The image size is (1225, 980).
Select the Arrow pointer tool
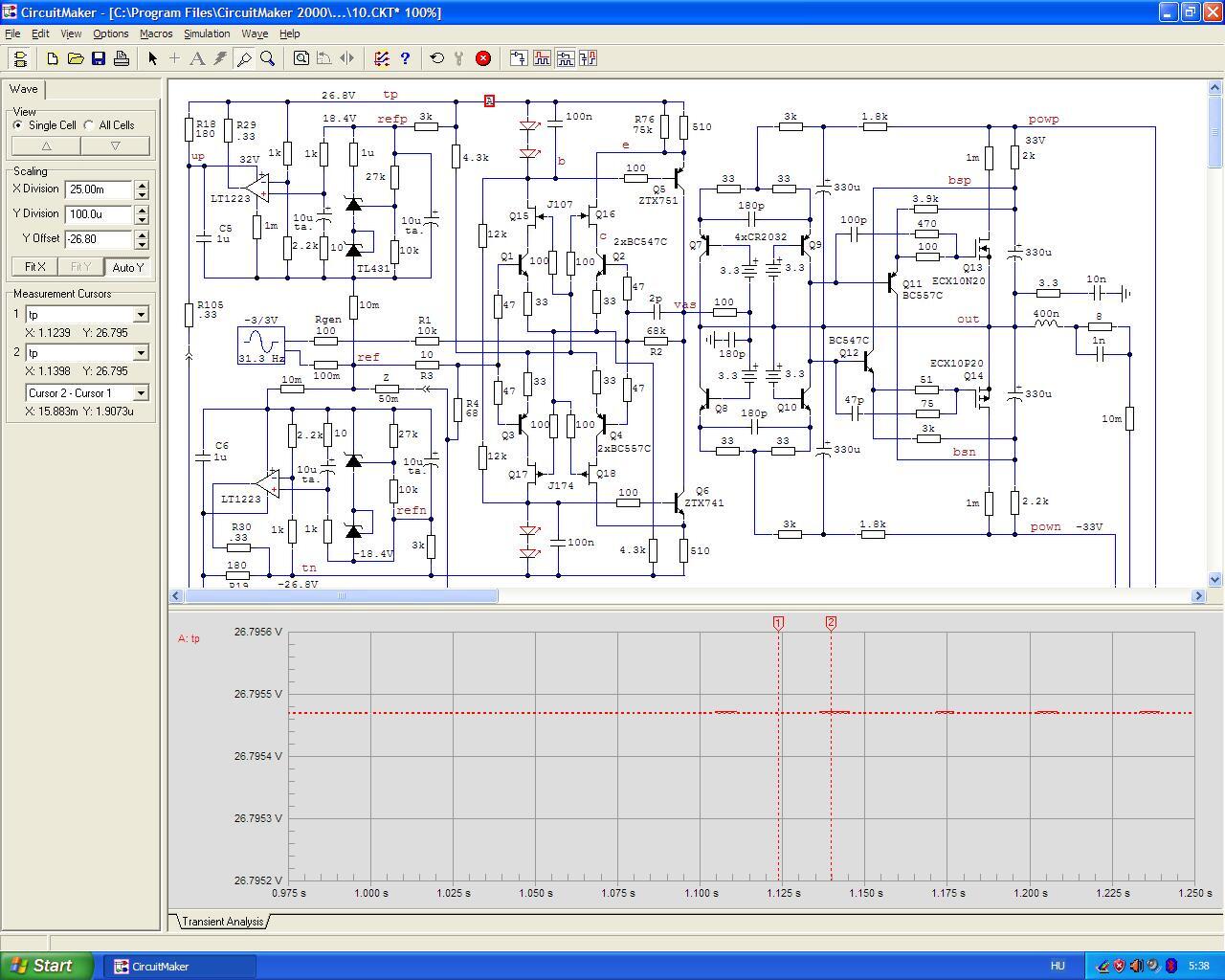point(152,58)
